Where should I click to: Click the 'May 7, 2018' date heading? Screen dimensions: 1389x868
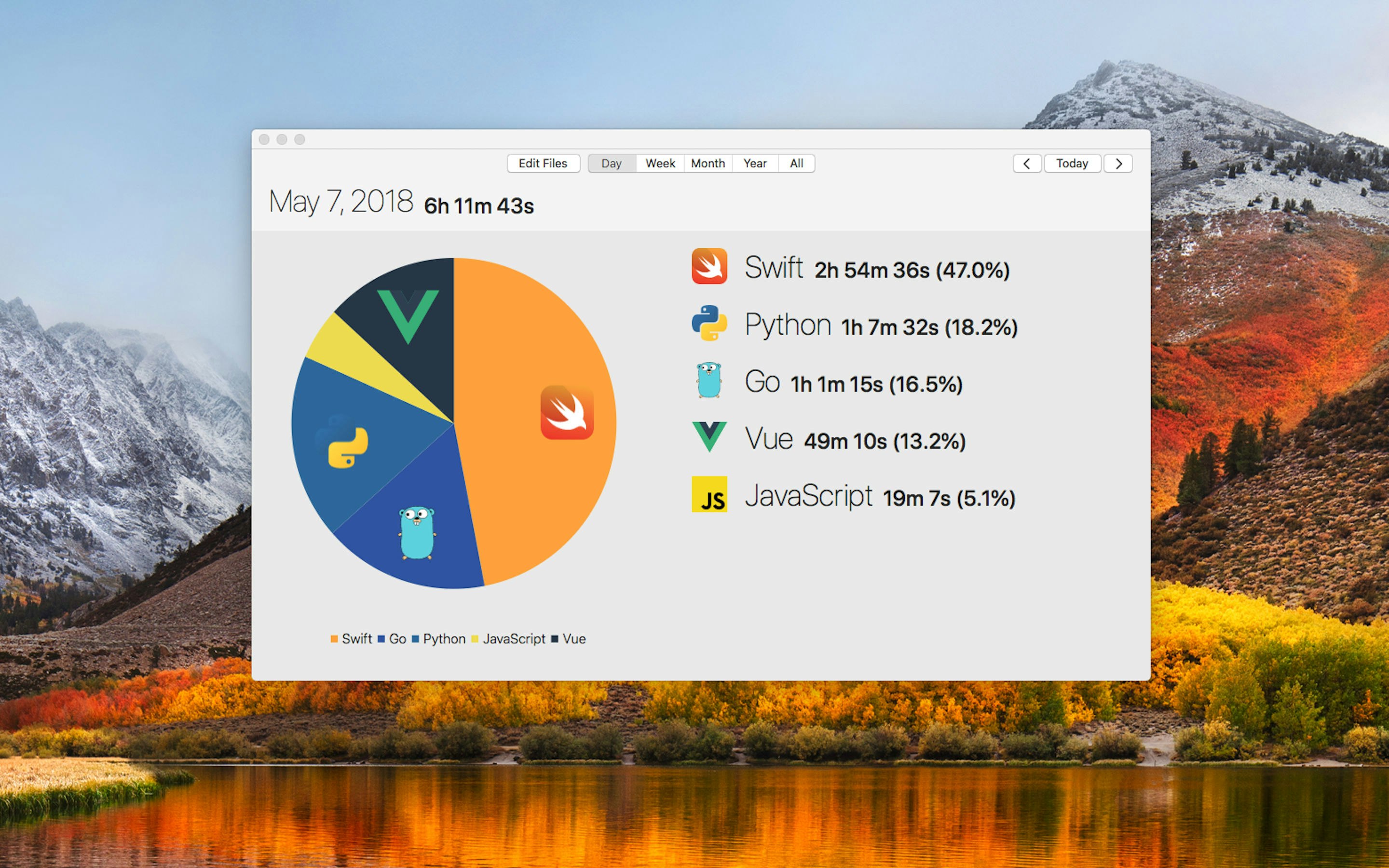(x=341, y=202)
